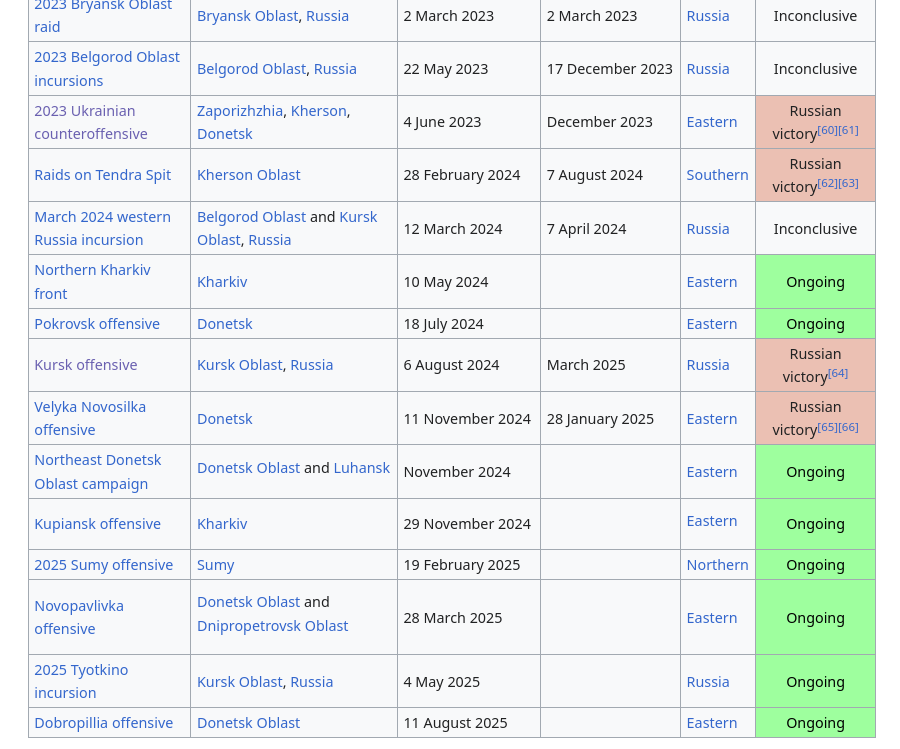
Task: Click Eastern in the Pokrovsk offensive row
Action: [x=712, y=324]
